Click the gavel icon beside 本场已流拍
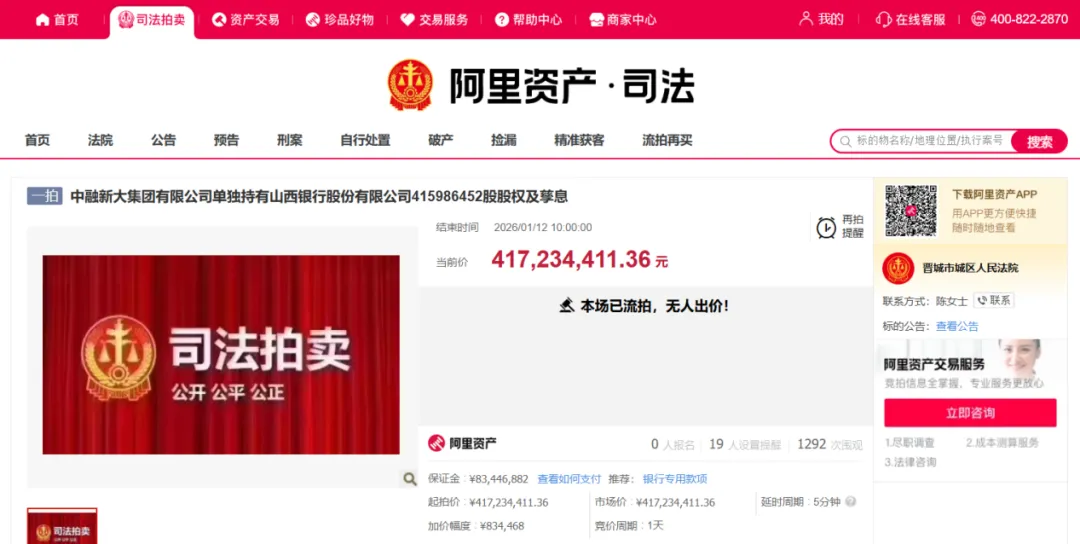 pyautogui.click(x=567, y=305)
